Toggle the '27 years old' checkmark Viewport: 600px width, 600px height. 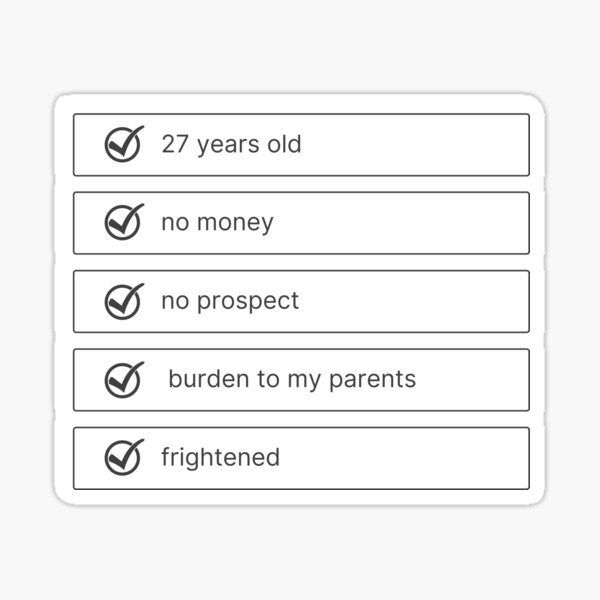pos(124,144)
